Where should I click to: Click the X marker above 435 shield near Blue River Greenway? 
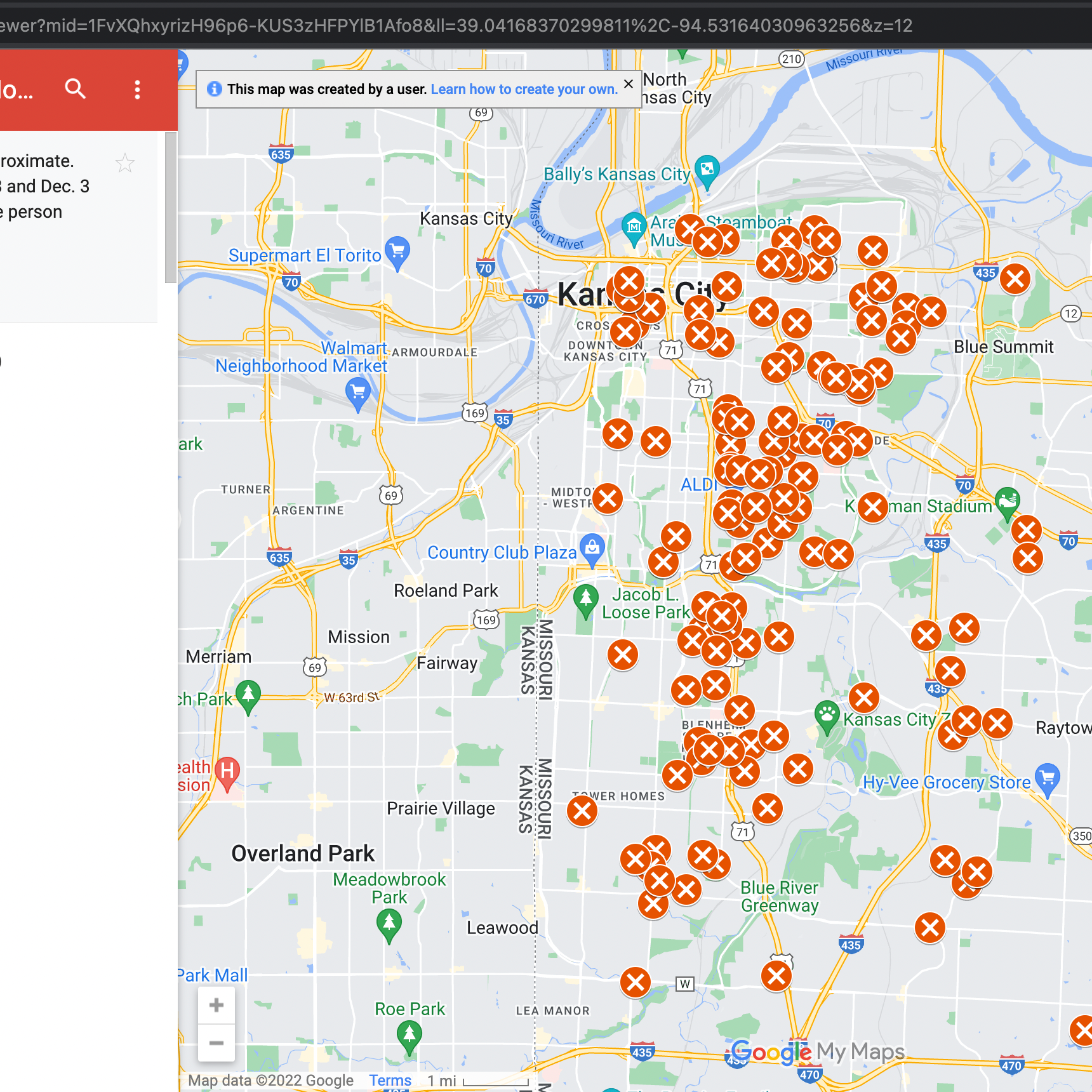930,928
